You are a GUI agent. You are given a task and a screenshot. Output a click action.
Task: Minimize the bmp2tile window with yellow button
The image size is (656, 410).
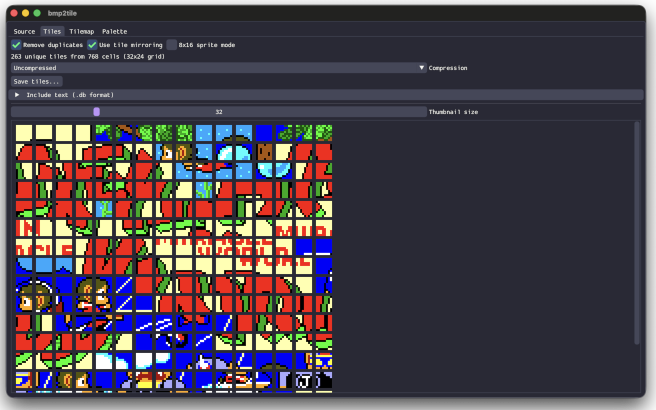coord(26,13)
